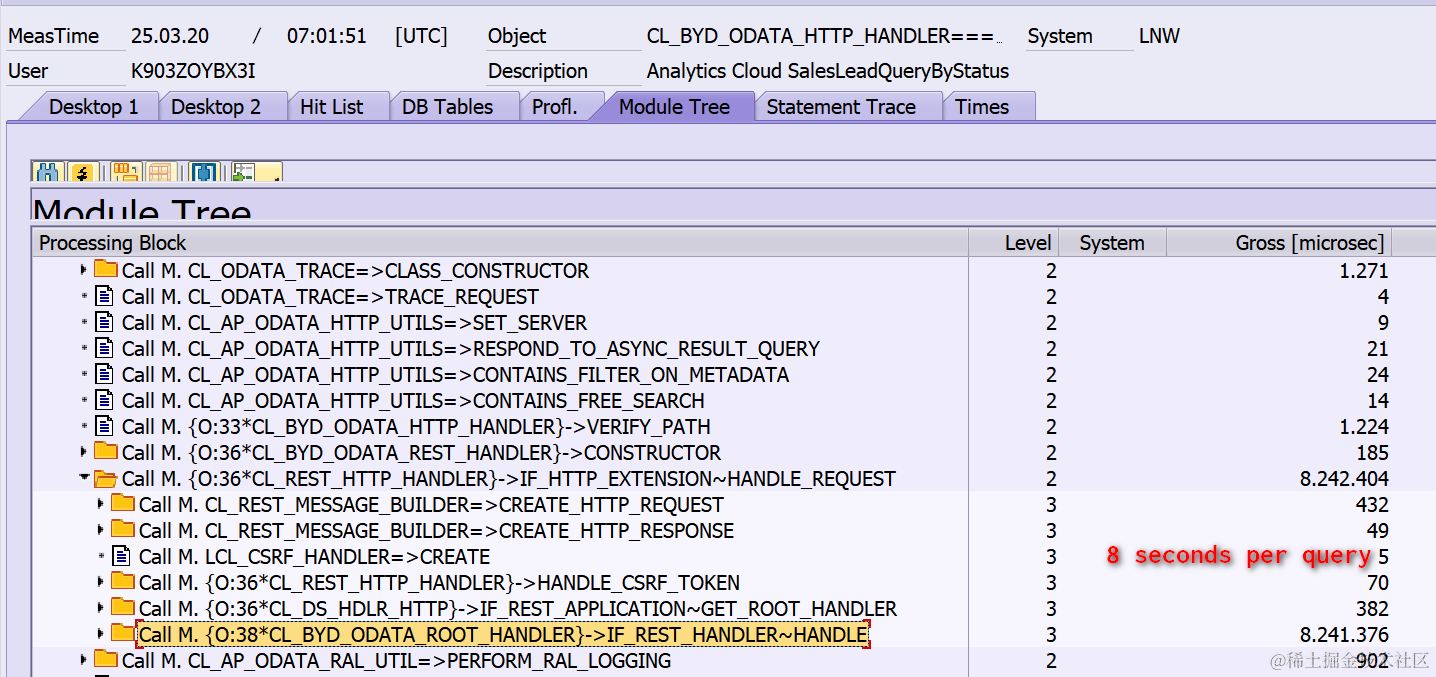Click folder icon of CREATE_HTTP_REQUEST row

(123, 504)
